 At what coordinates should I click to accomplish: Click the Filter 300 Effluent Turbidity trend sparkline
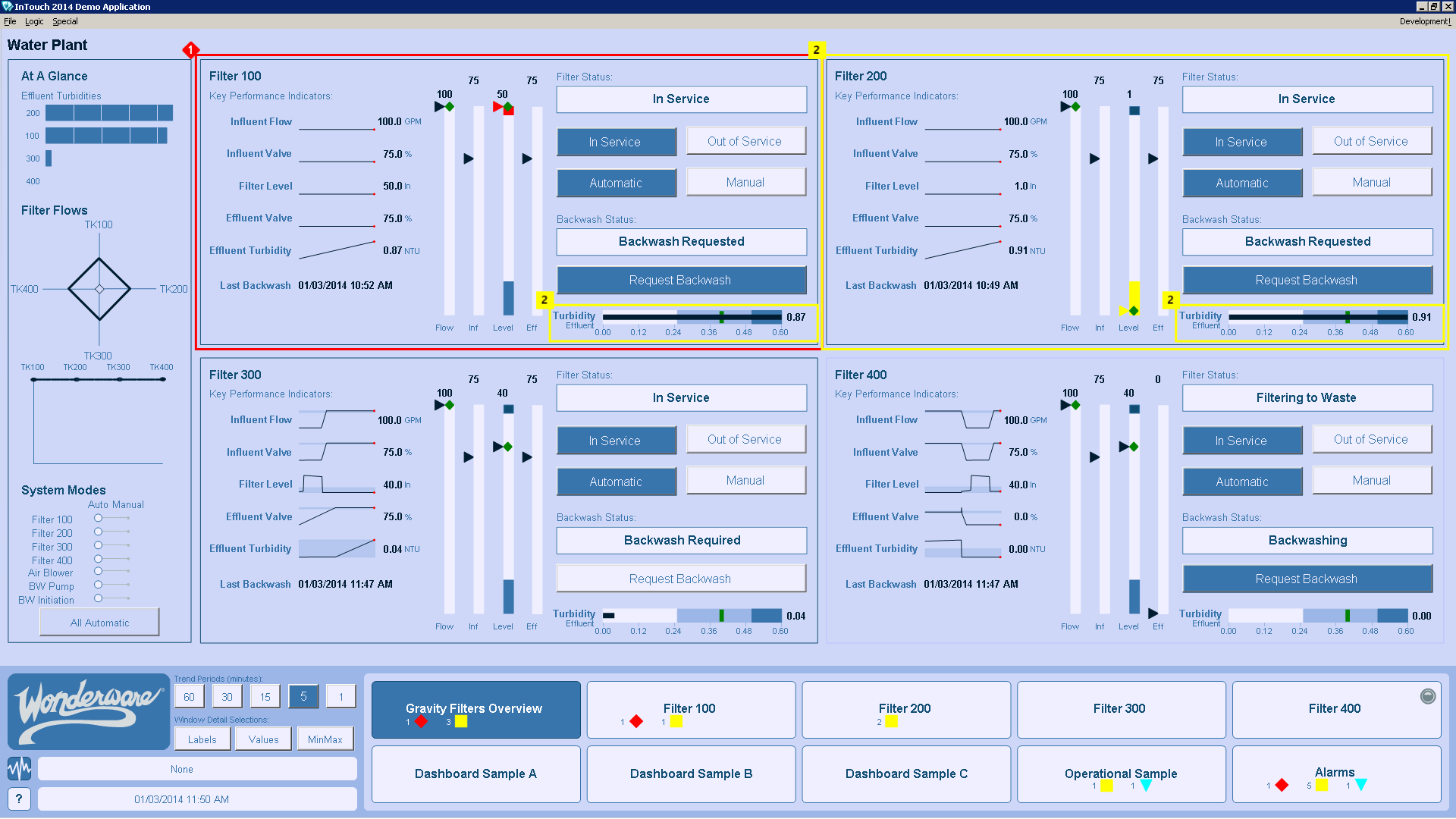click(337, 548)
